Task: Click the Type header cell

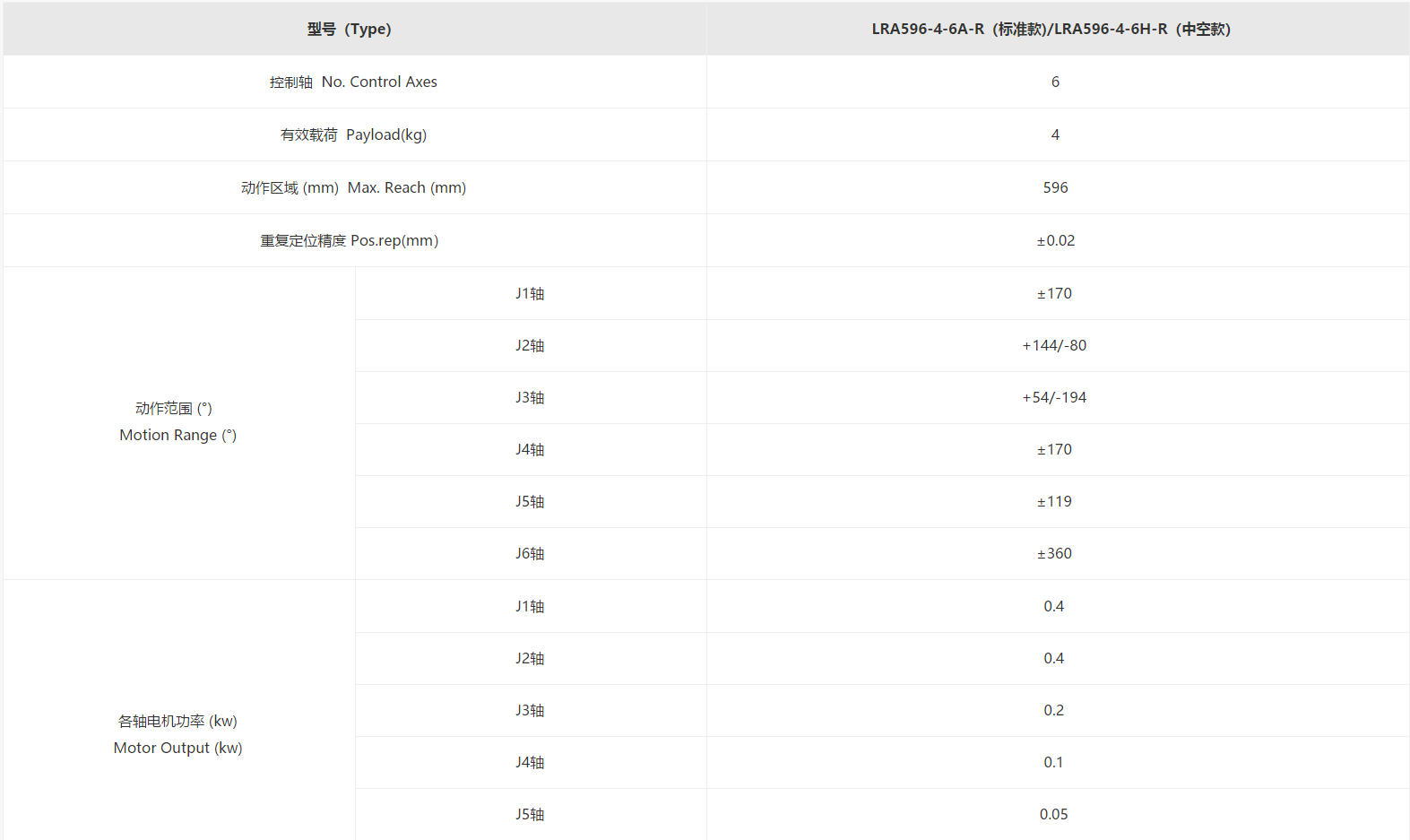Action: pyautogui.click(x=355, y=29)
